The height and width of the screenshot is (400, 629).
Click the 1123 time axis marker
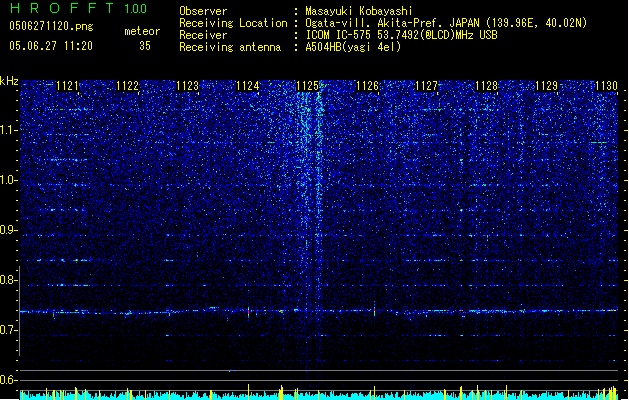tap(187, 86)
